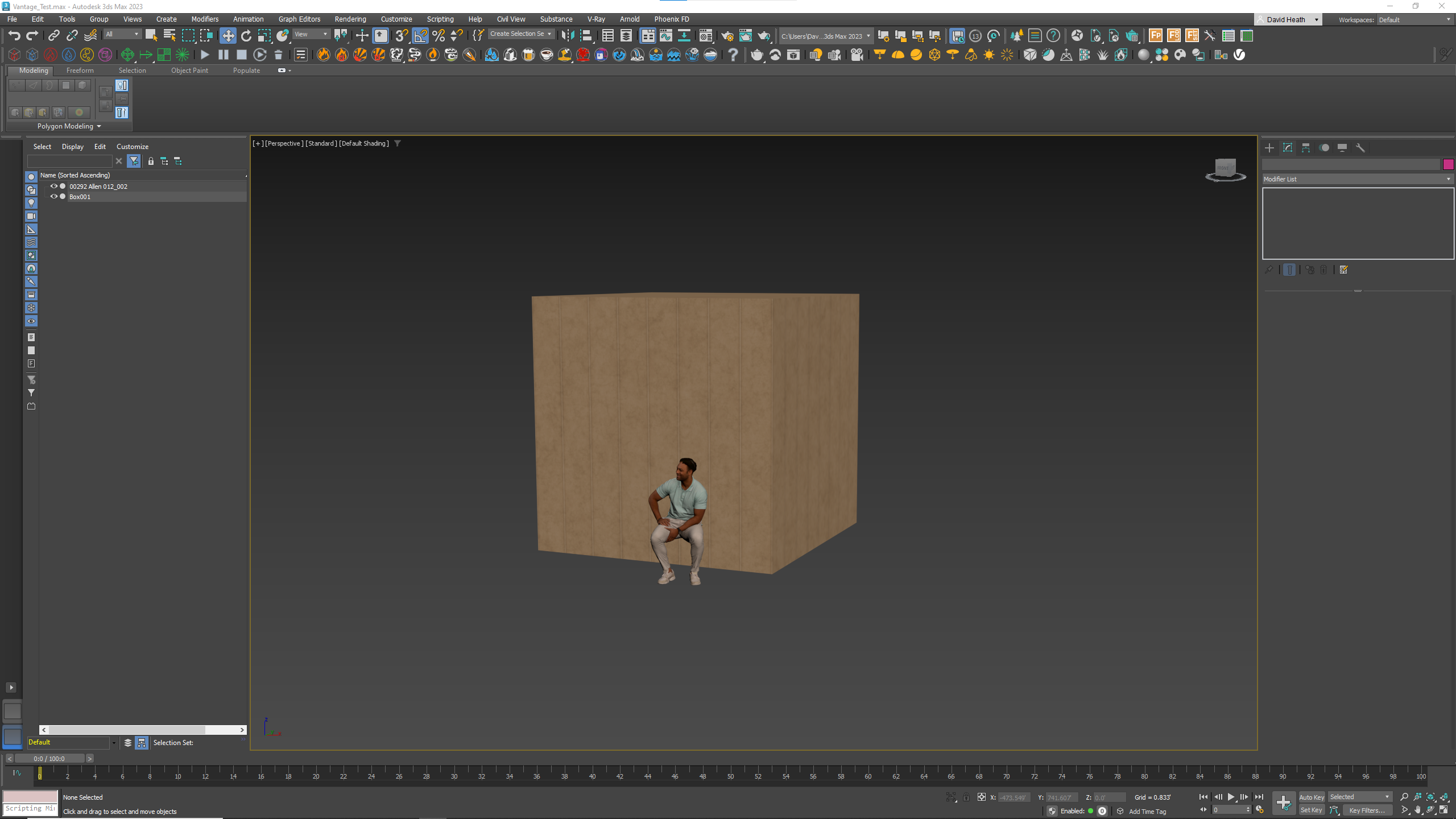1456x819 pixels.
Task: Click the Default Shading viewport label
Action: pyautogui.click(x=364, y=143)
